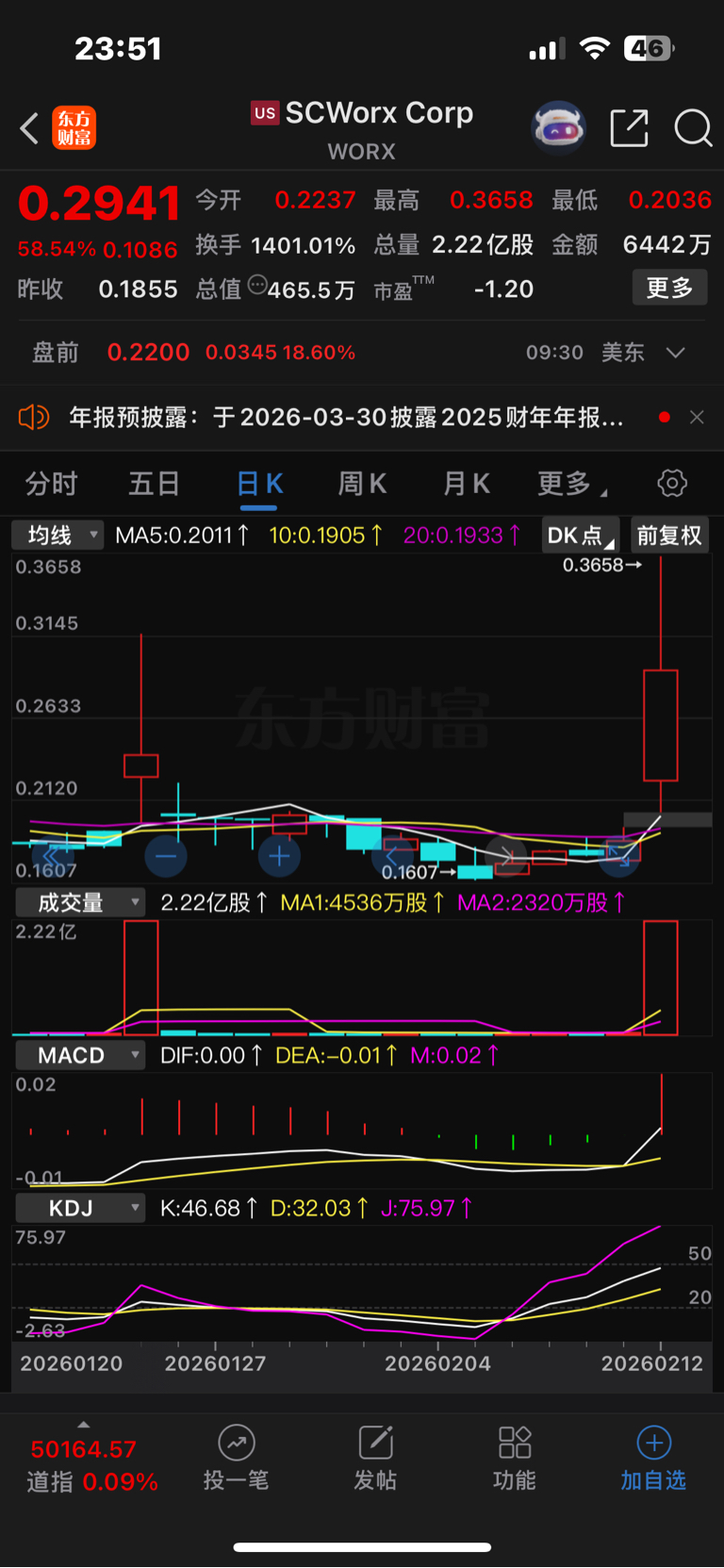The height and width of the screenshot is (1568, 724).
Task: Open the robot assistant avatar
Action: [x=558, y=127]
